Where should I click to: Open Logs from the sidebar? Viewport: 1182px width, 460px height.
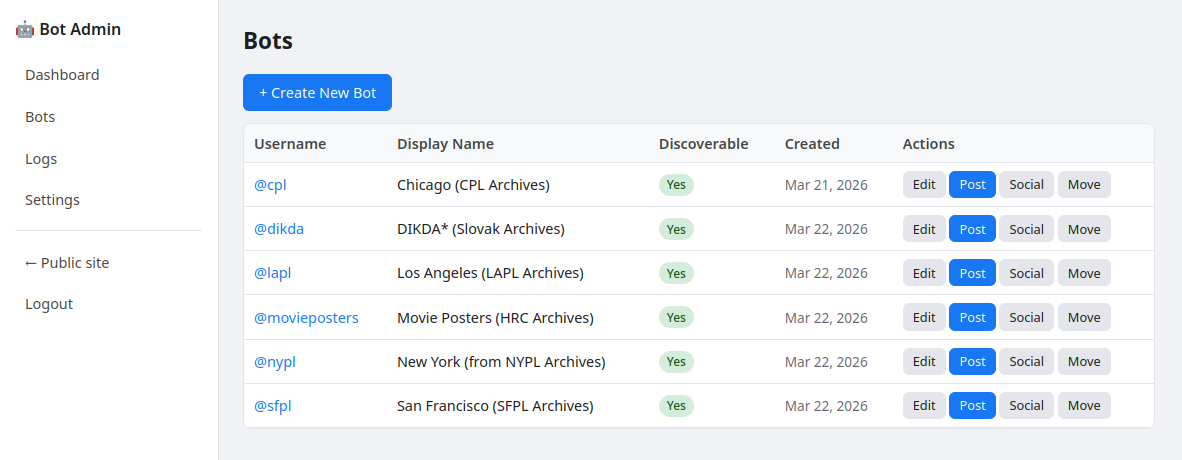pyautogui.click(x=41, y=159)
